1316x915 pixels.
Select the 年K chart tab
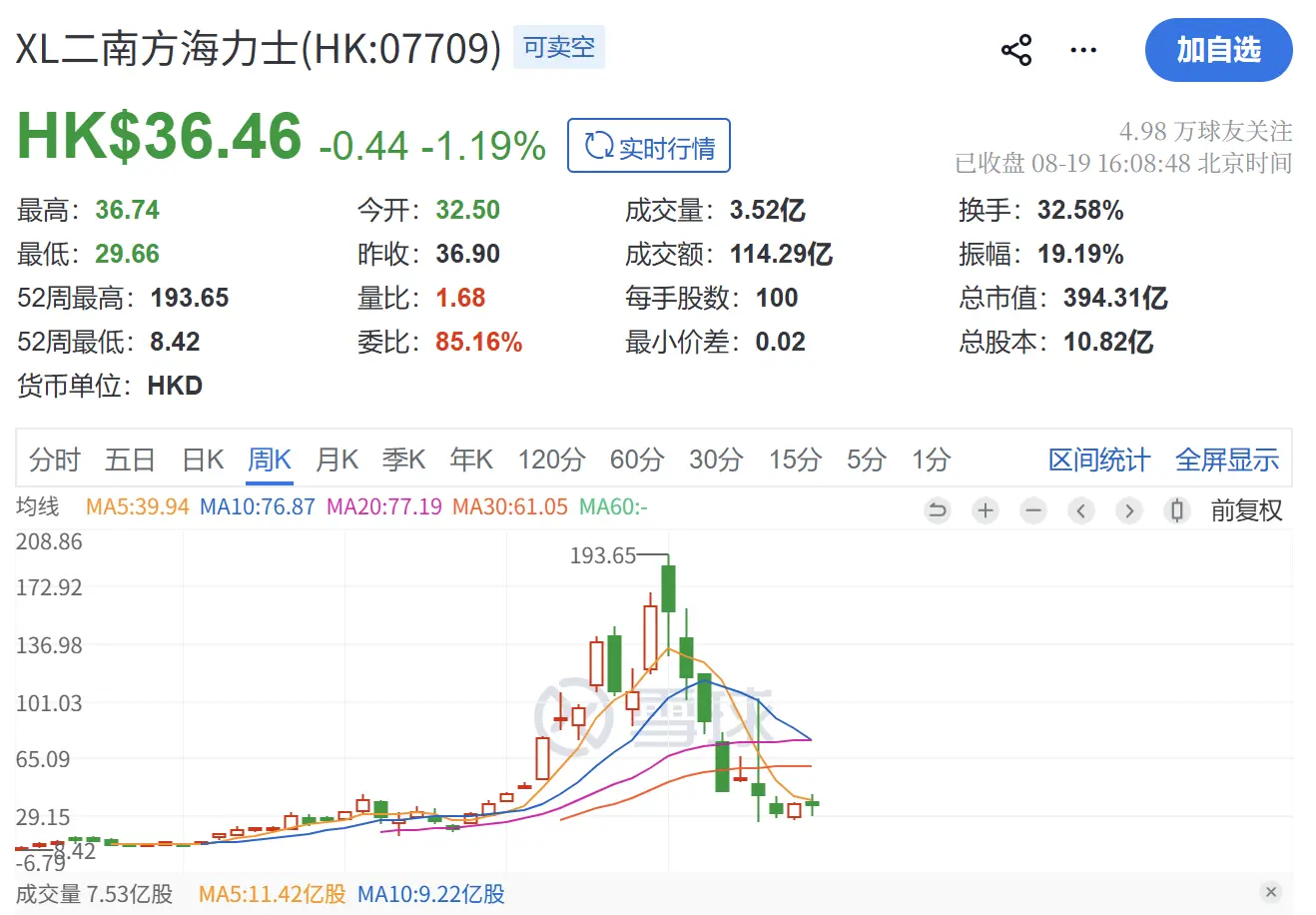click(471, 459)
